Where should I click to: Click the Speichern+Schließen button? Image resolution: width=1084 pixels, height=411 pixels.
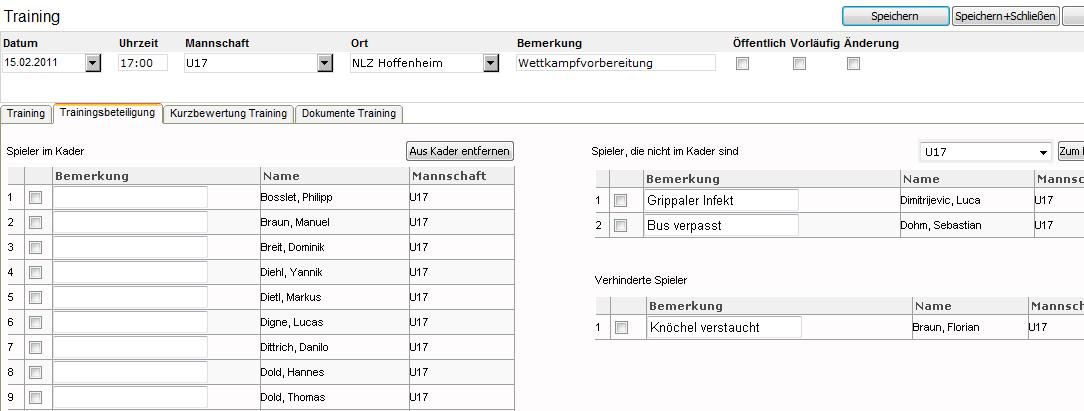1005,16
